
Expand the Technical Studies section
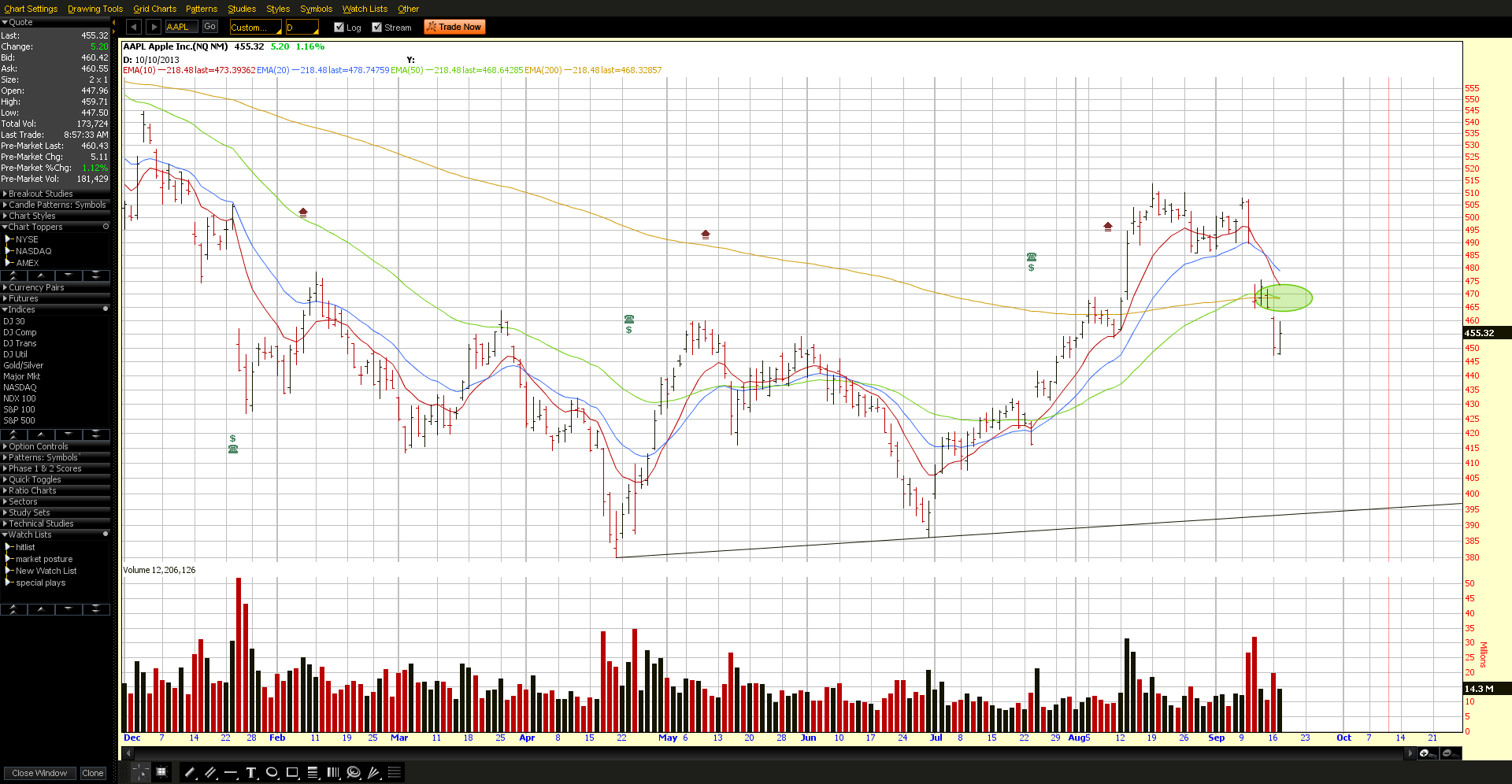point(55,523)
